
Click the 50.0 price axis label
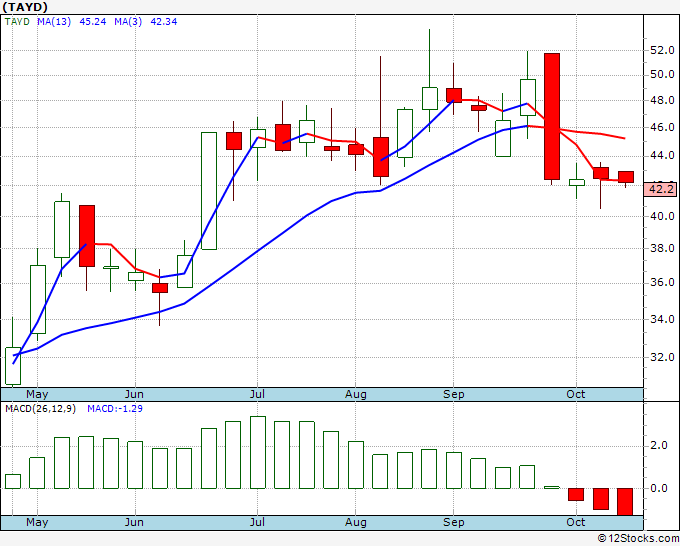coord(662,75)
